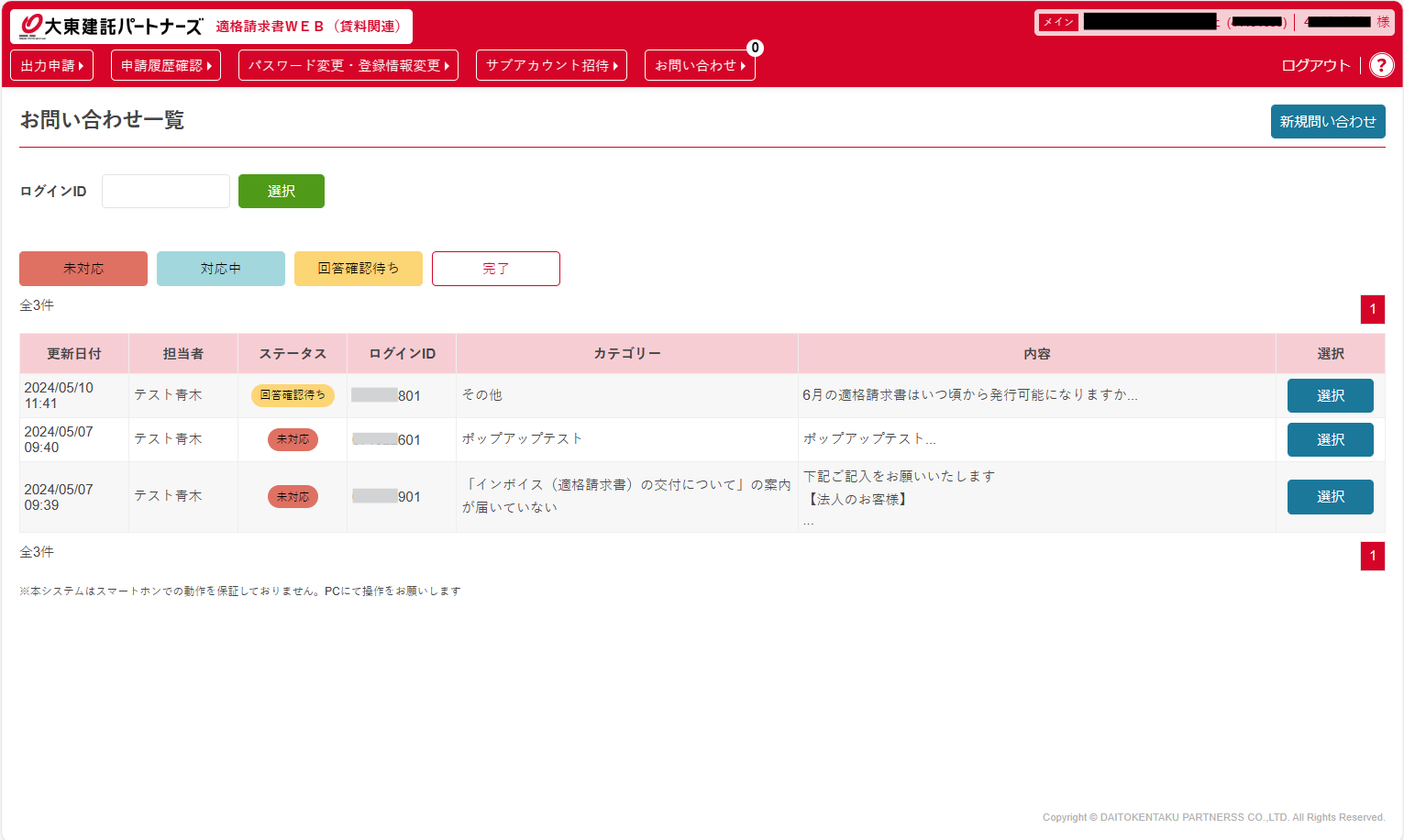The width and height of the screenshot is (1404, 840).
Task: Select the 下記ご記入をお願いいたします inquiry row
Action: [x=1331, y=496]
